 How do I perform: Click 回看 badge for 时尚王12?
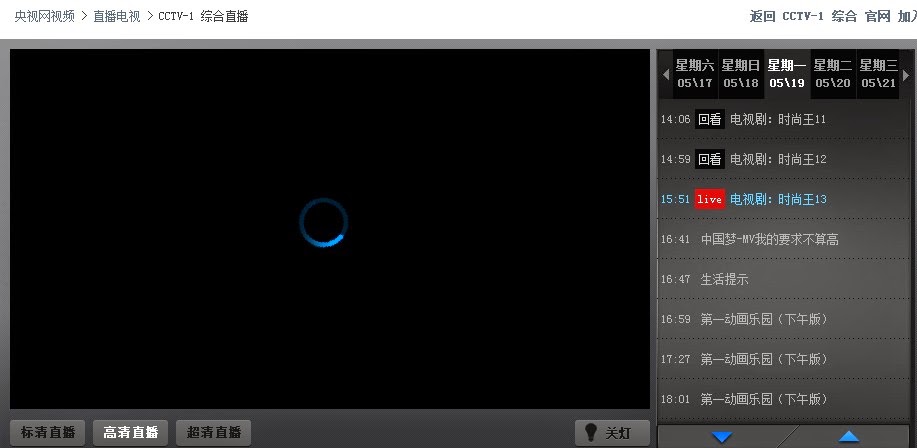709,159
